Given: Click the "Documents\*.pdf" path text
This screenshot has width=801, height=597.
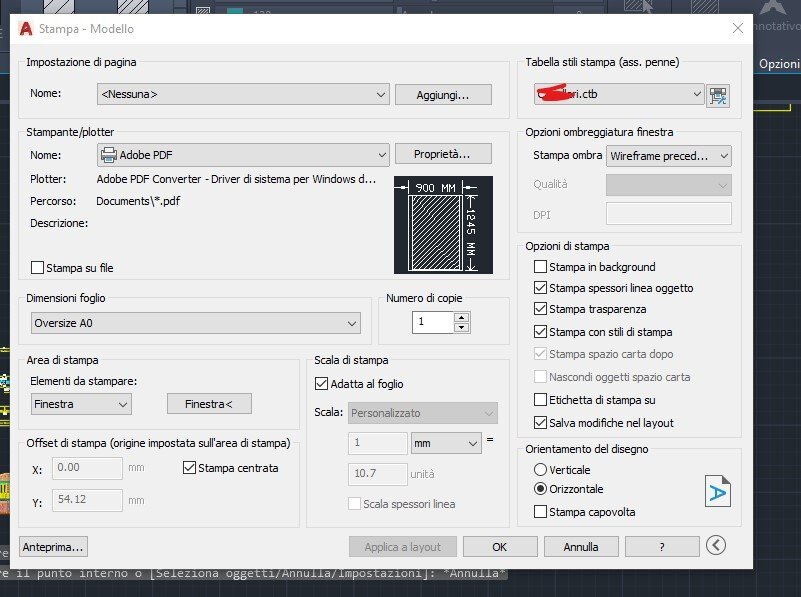Looking at the screenshot, I should [138, 201].
